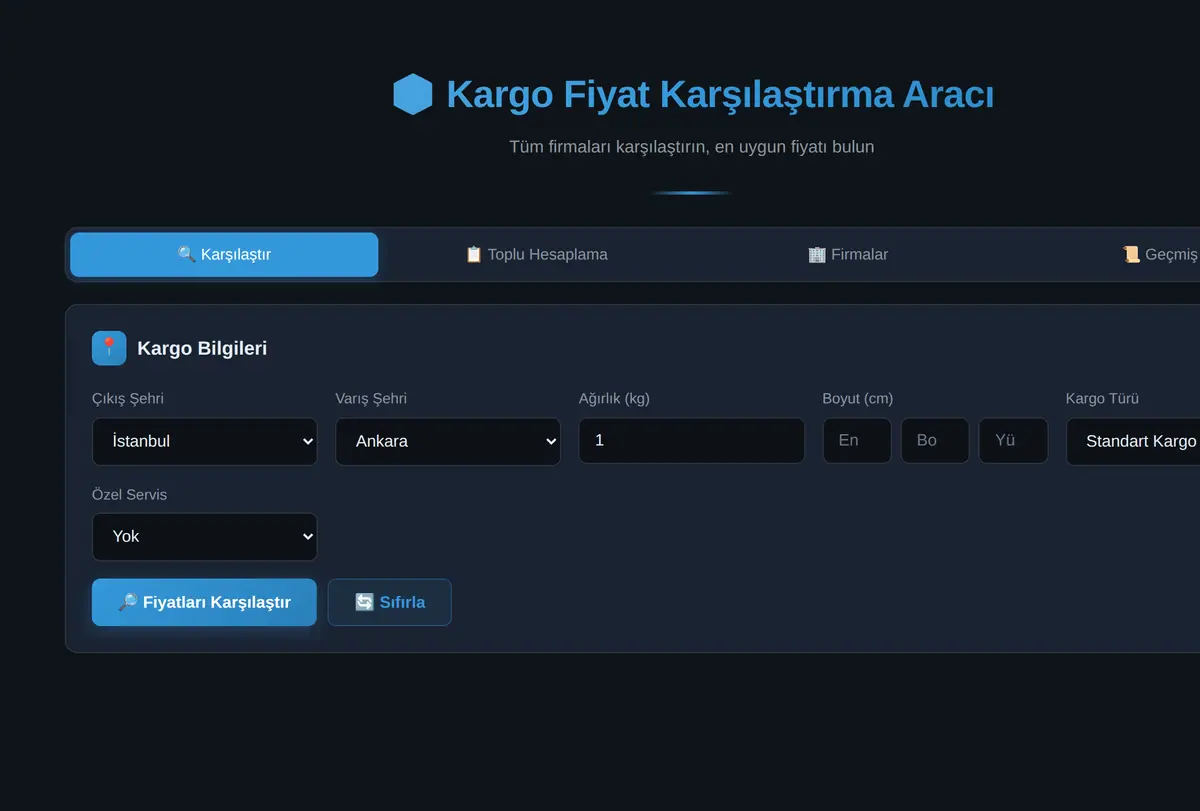Screen dimensions: 1200x811
Task: Click the Yü dimension field
Action: (x=1013, y=441)
